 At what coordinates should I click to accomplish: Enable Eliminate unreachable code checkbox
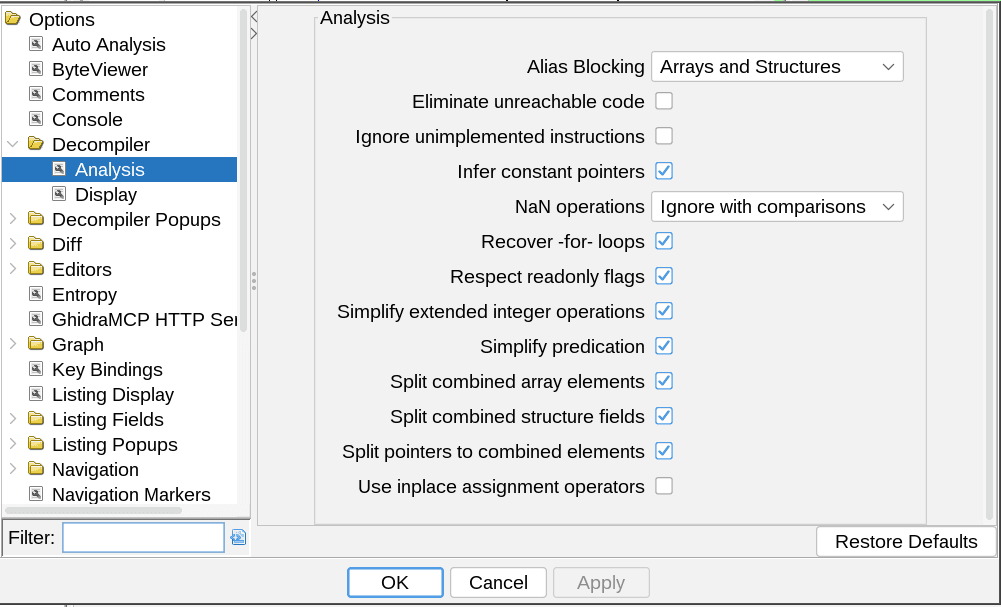pos(664,101)
